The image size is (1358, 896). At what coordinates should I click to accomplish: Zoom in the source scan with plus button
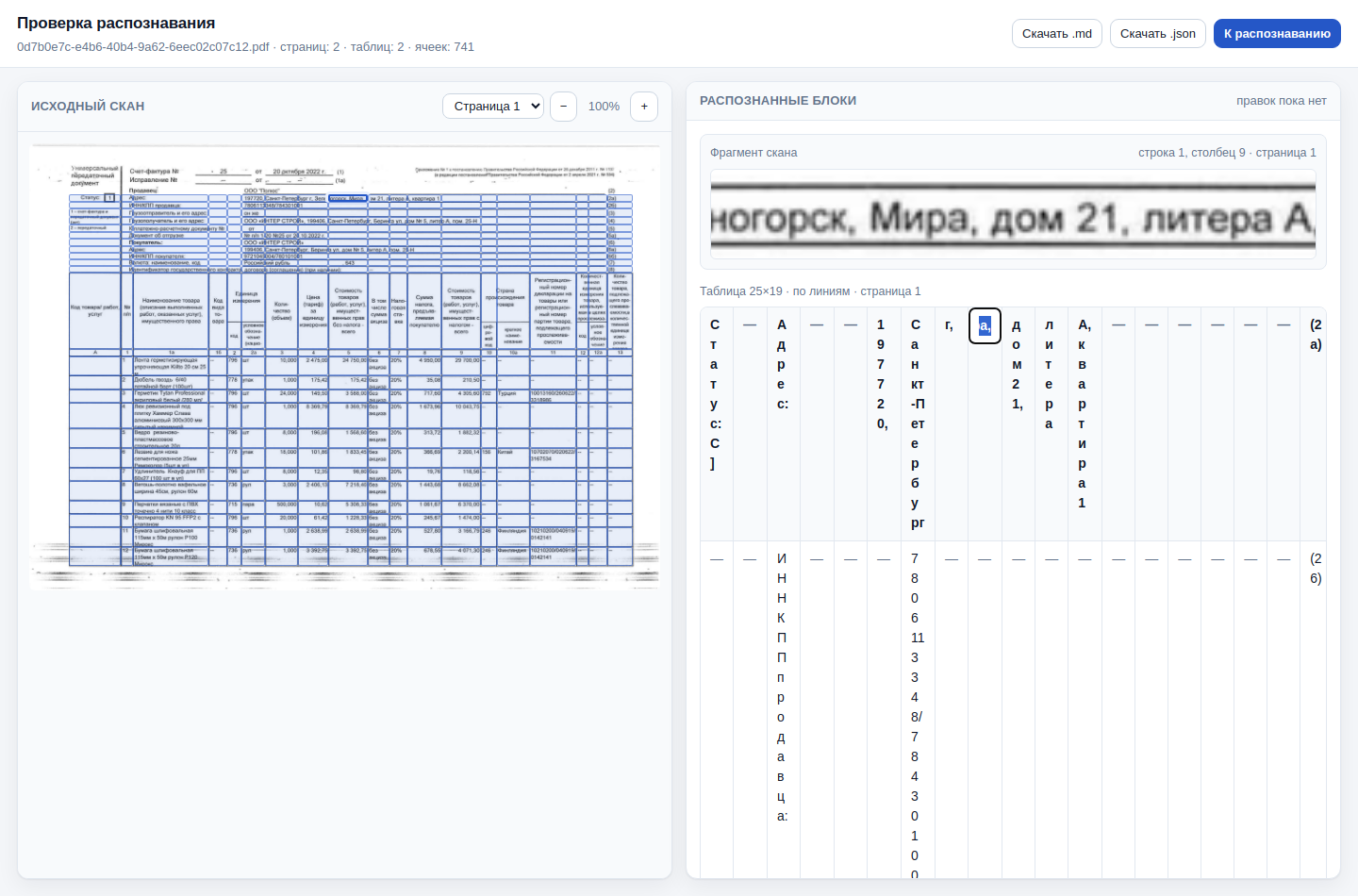click(x=644, y=107)
